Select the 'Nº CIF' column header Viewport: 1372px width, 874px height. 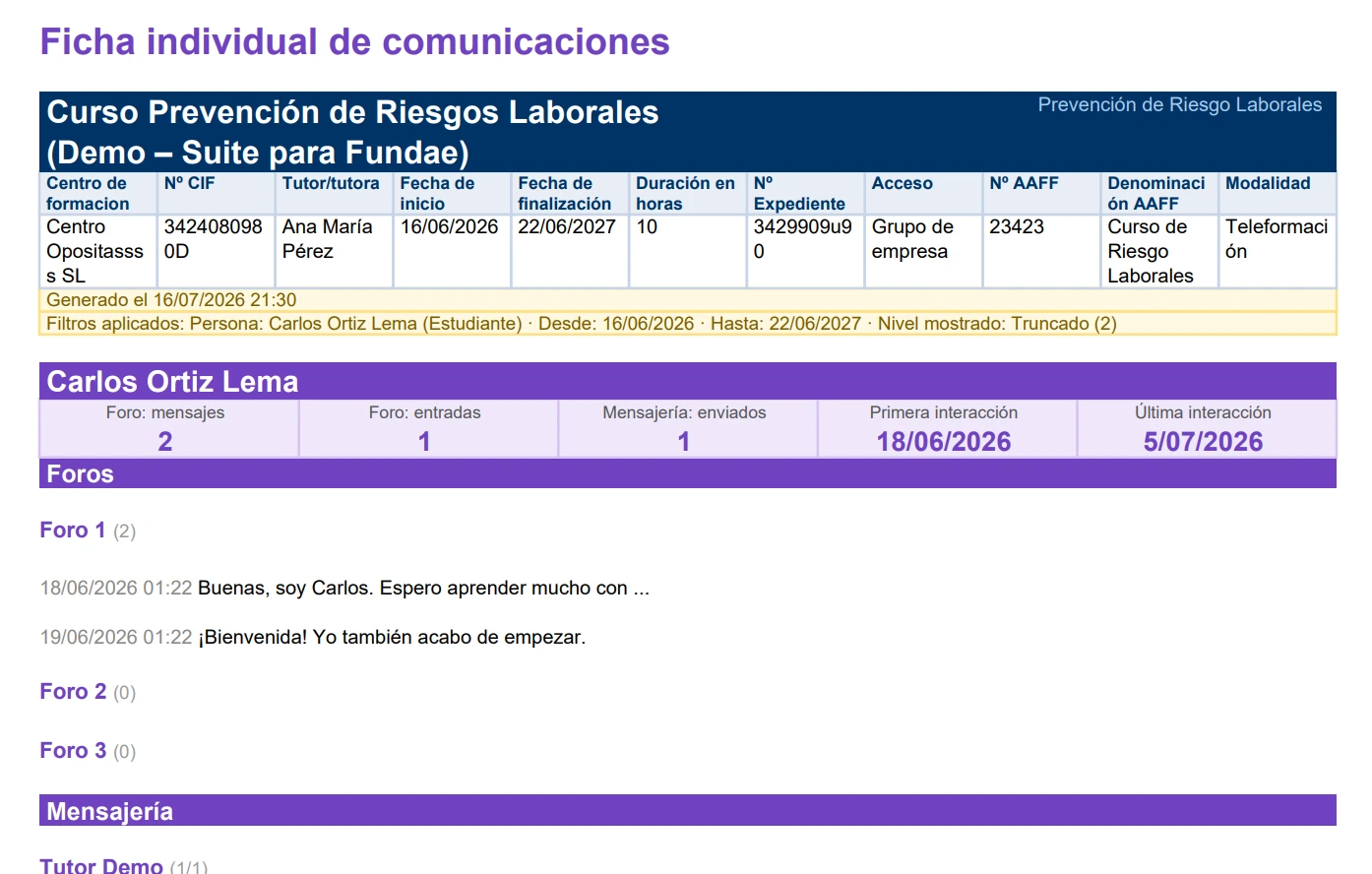217,193
